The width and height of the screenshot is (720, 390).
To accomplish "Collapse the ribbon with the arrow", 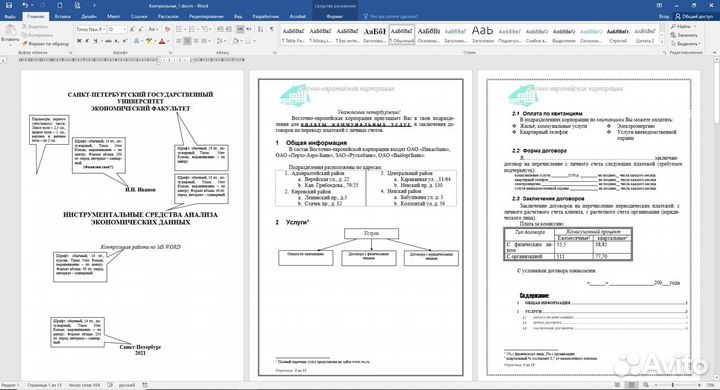I will click(714, 53).
